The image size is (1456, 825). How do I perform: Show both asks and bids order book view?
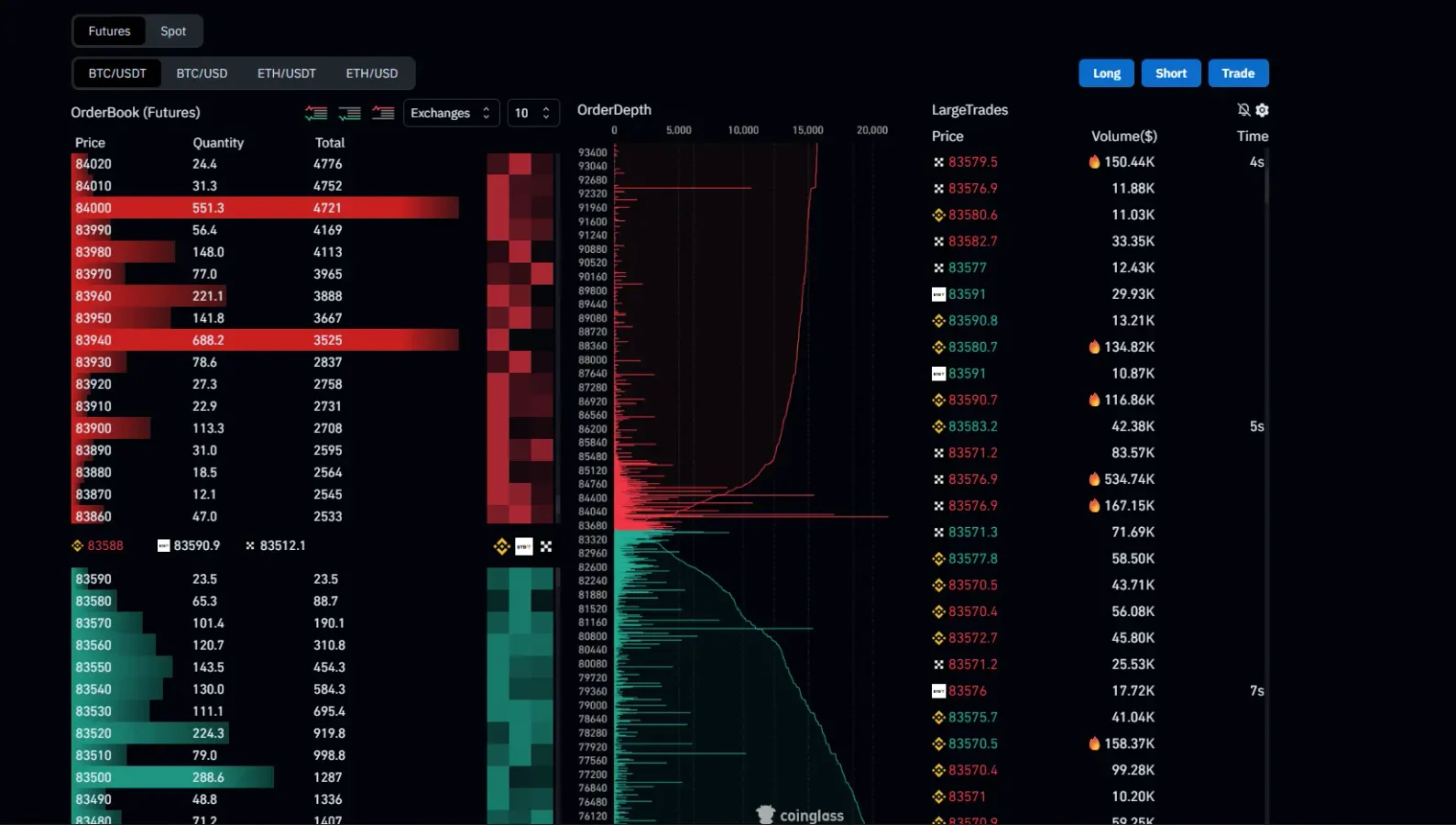(x=316, y=113)
